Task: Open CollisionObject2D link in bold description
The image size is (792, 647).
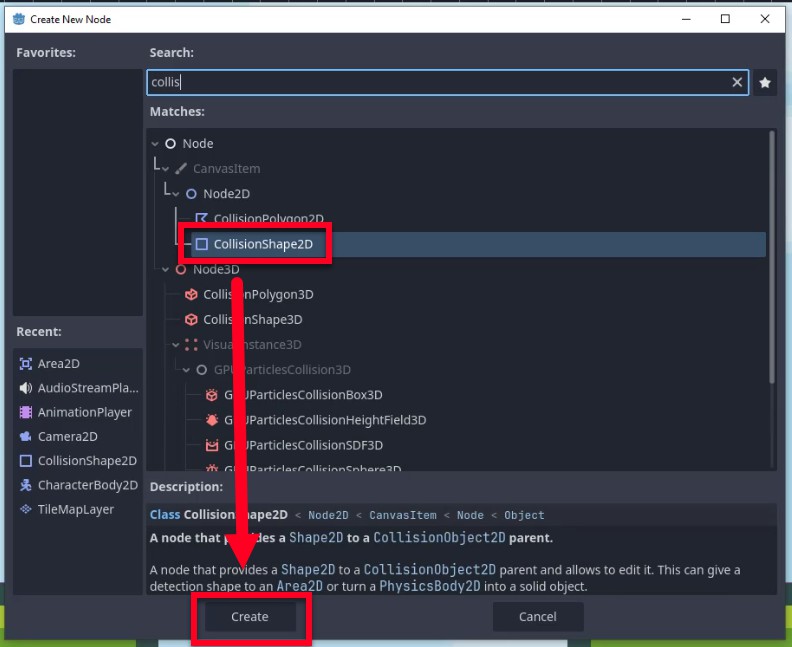Action: [439, 538]
